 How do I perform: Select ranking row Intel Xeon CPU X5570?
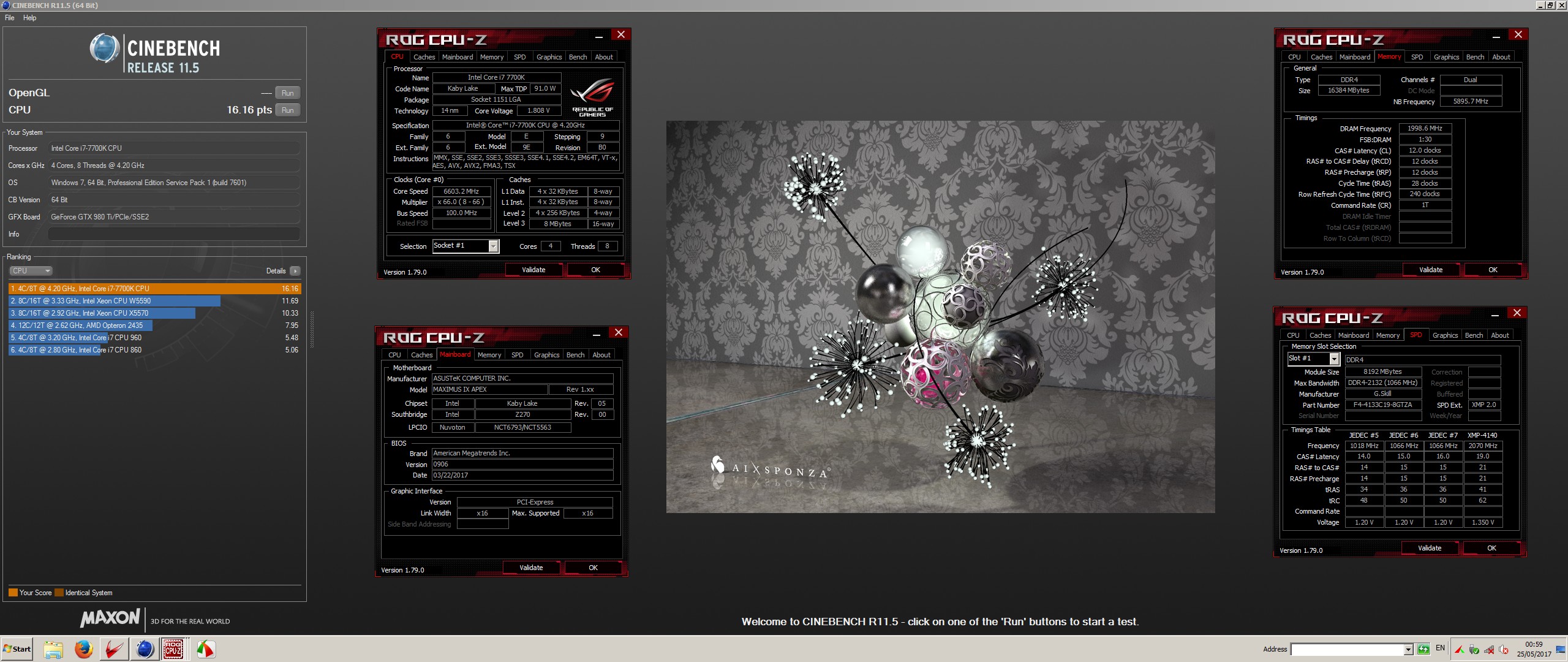click(x=155, y=313)
